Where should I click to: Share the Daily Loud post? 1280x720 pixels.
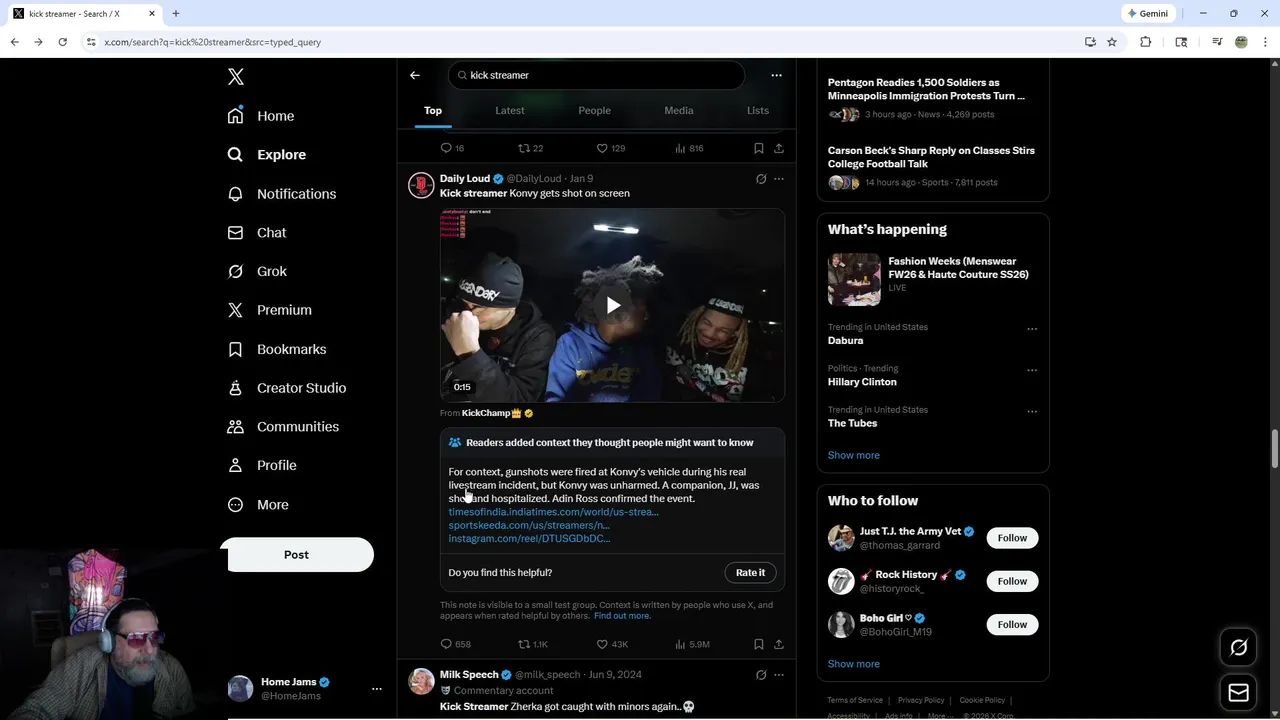pyautogui.click(x=779, y=645)
